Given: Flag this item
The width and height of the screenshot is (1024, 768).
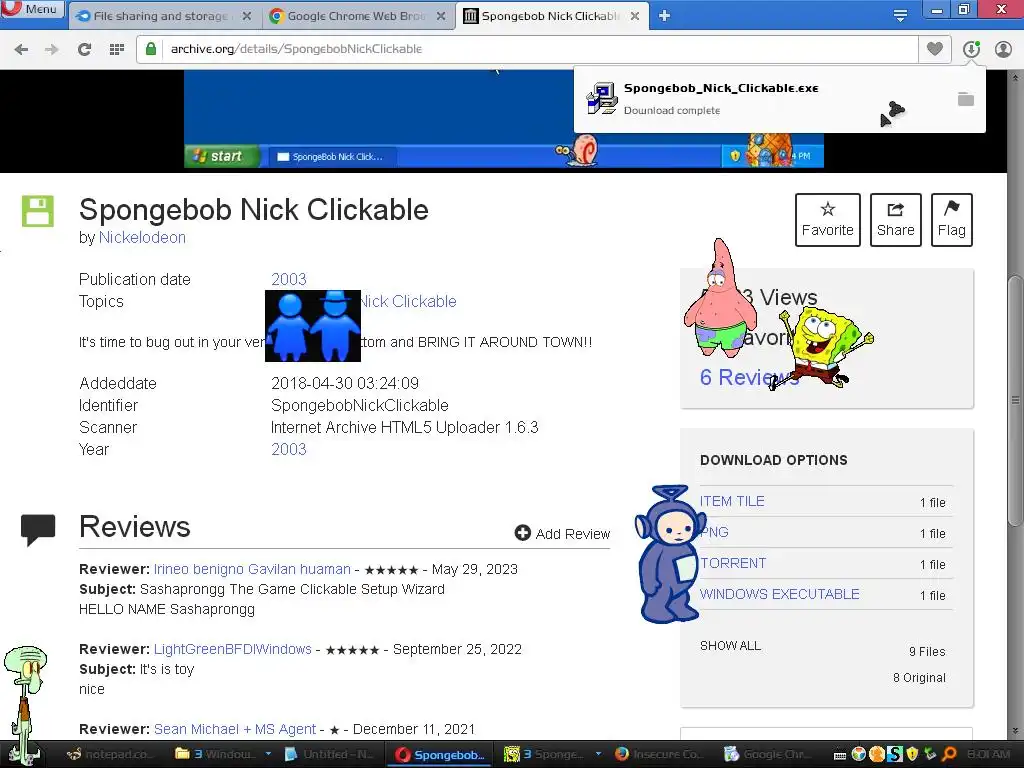Looking at the screenshot, I should (952, 220).
